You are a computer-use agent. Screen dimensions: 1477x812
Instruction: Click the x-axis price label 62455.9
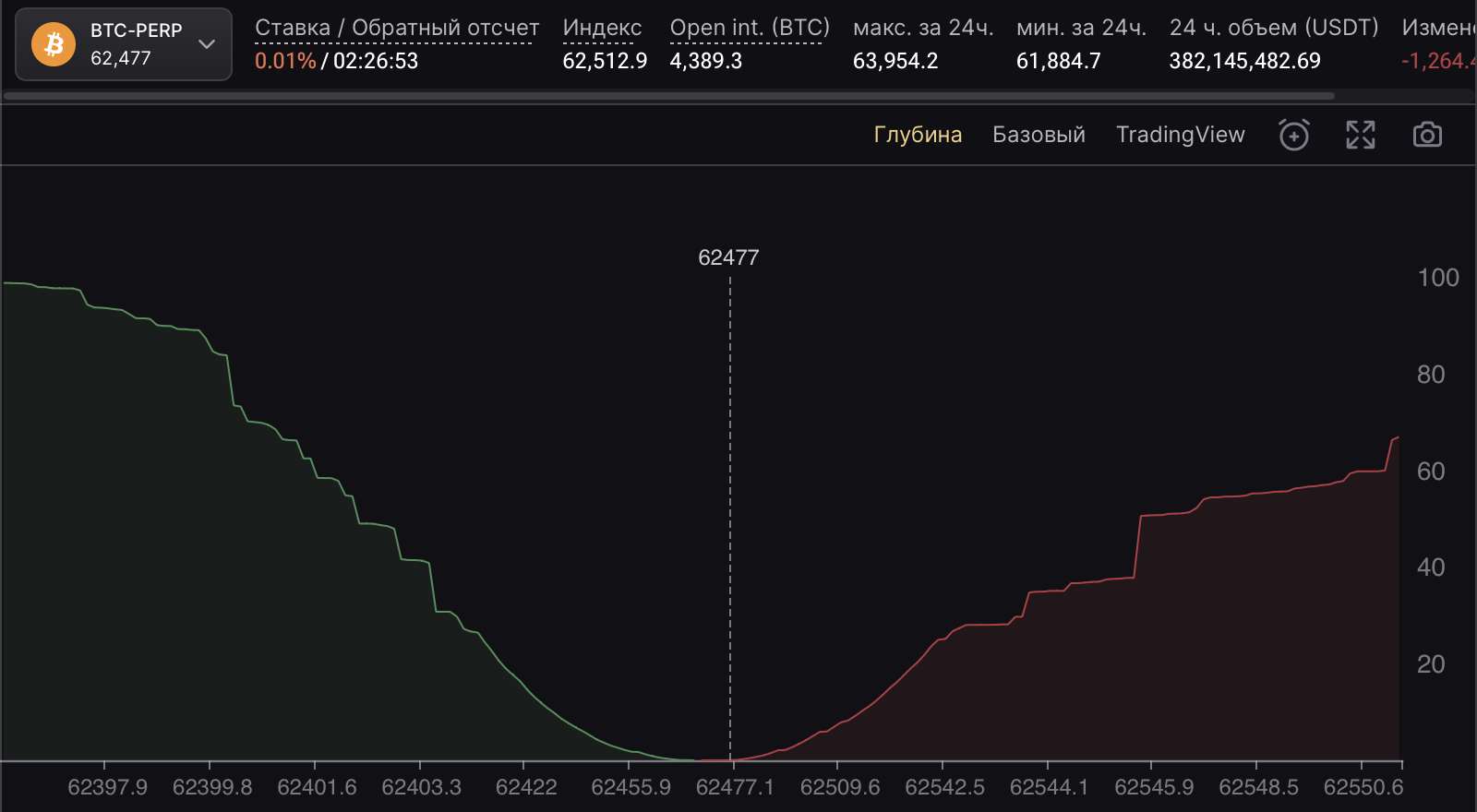pyautogui.click(x=630, y=787)
